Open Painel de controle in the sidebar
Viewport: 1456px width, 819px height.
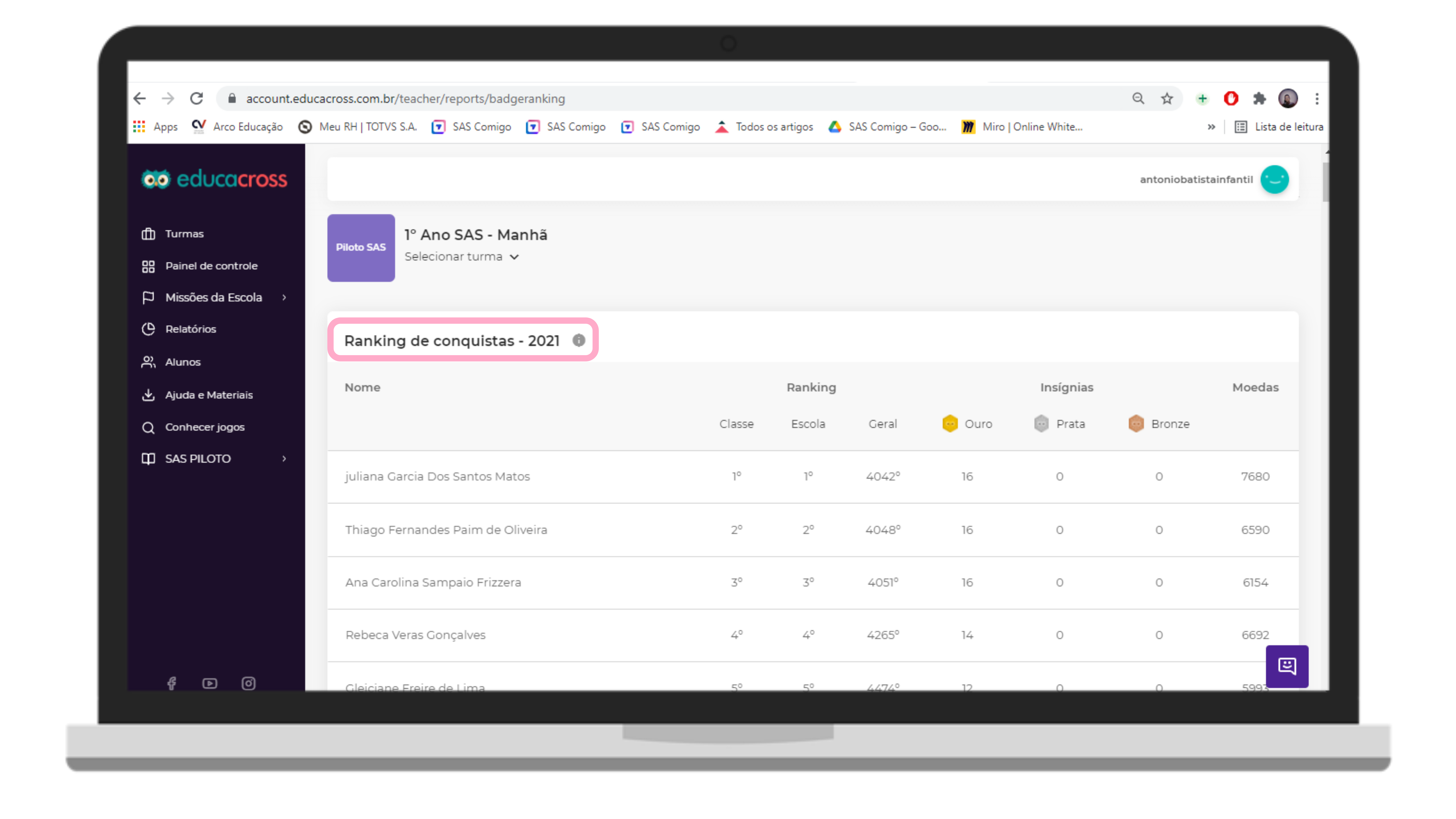coord(199,266)
